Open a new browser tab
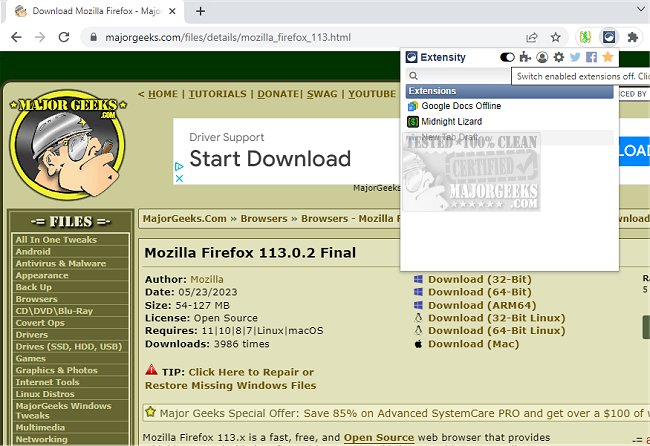This screenshot has height=446, width=650. coord(200,11)
